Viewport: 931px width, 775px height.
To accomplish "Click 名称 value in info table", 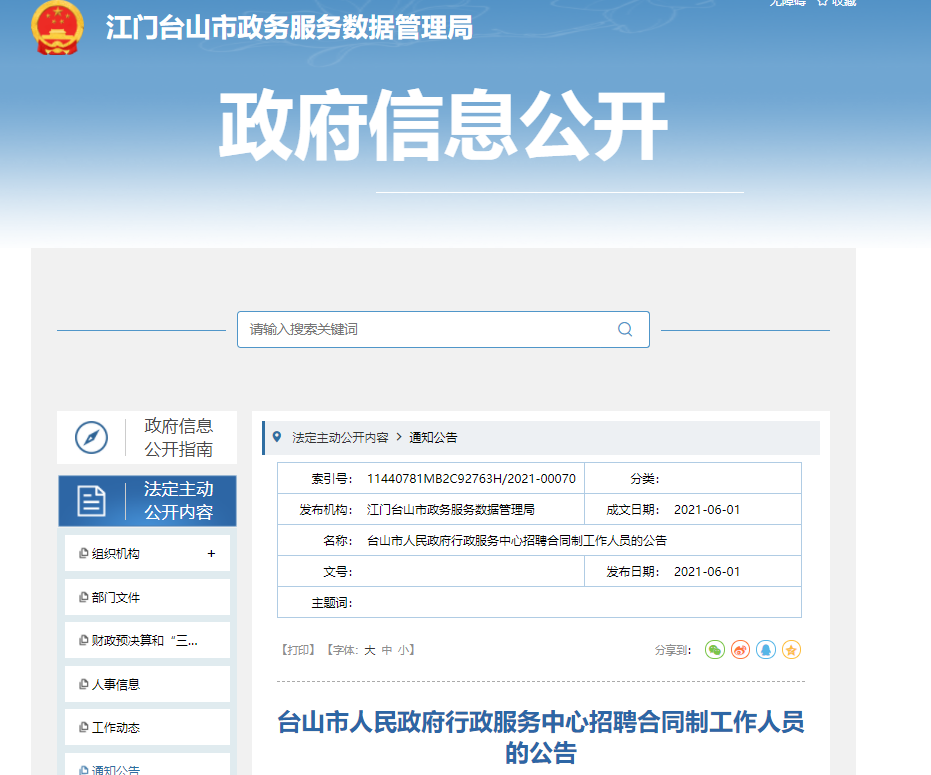I will pos(517,540).
